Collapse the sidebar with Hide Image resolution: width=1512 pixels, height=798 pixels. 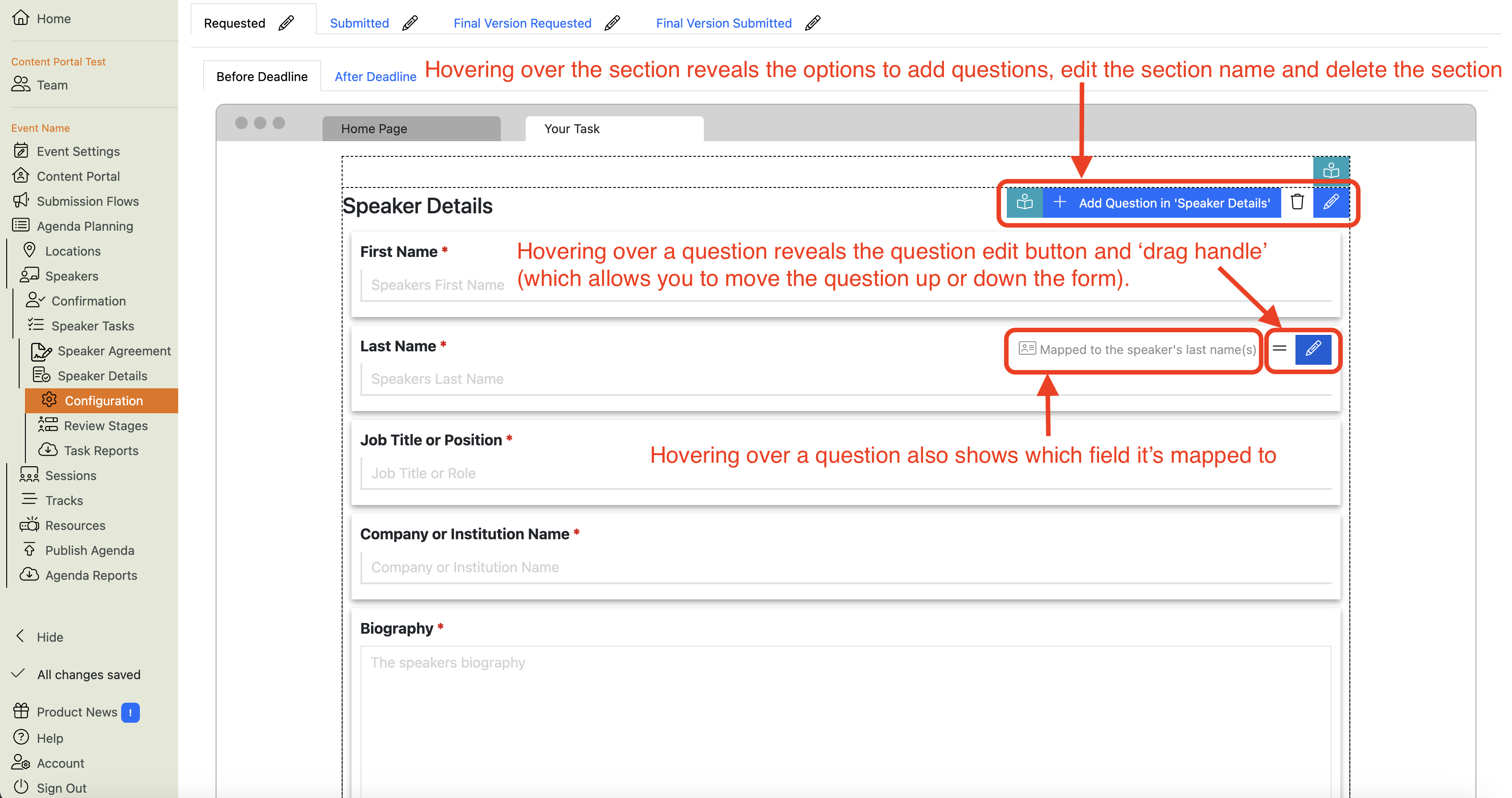click(38, 637)
